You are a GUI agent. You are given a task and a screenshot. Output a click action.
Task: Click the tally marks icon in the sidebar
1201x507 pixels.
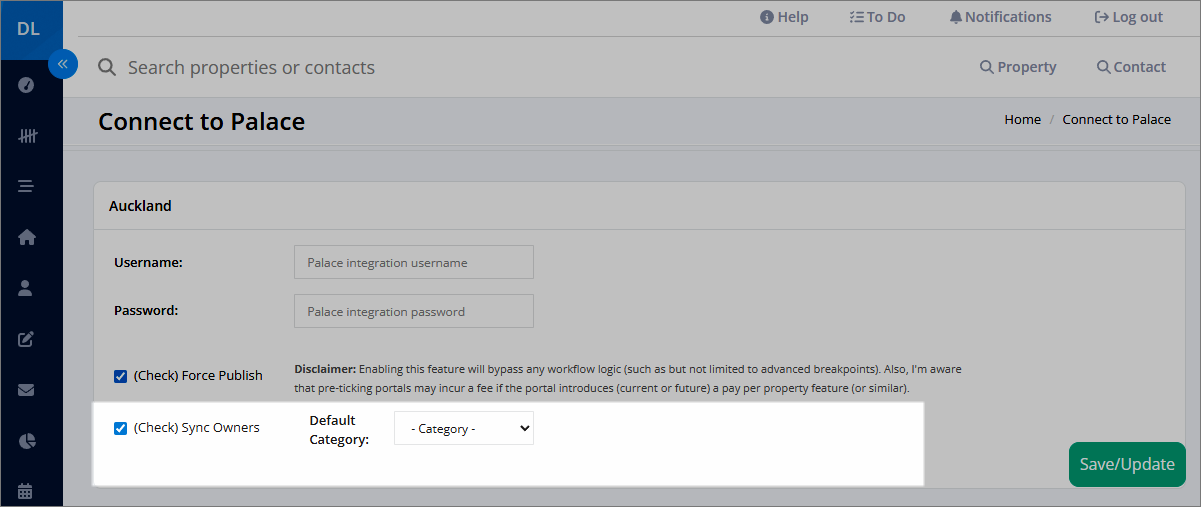coord(27,135)
